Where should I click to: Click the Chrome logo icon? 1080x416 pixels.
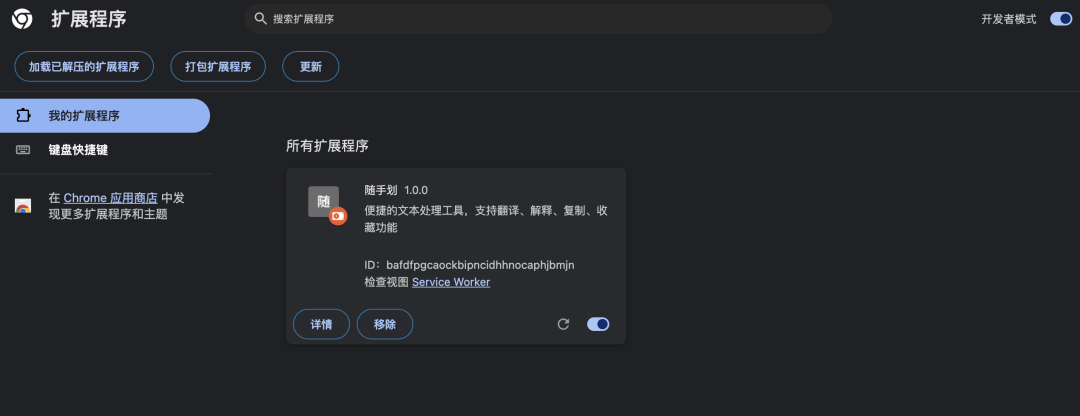pos(21,19)
